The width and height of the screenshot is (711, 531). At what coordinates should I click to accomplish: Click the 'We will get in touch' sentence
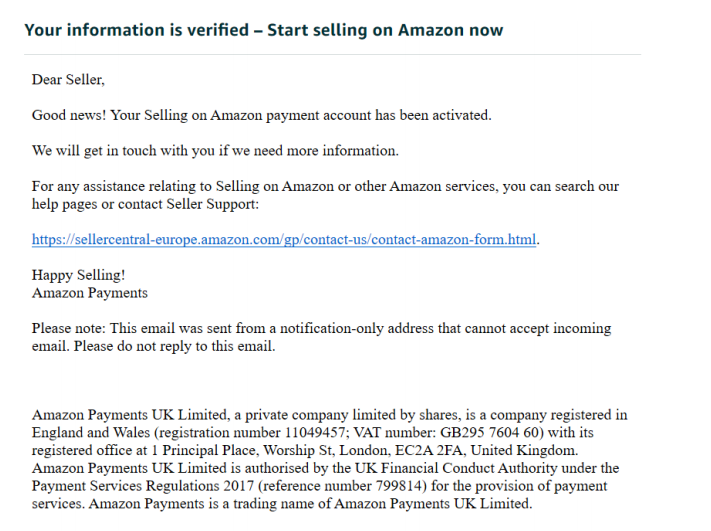[215, 151]
